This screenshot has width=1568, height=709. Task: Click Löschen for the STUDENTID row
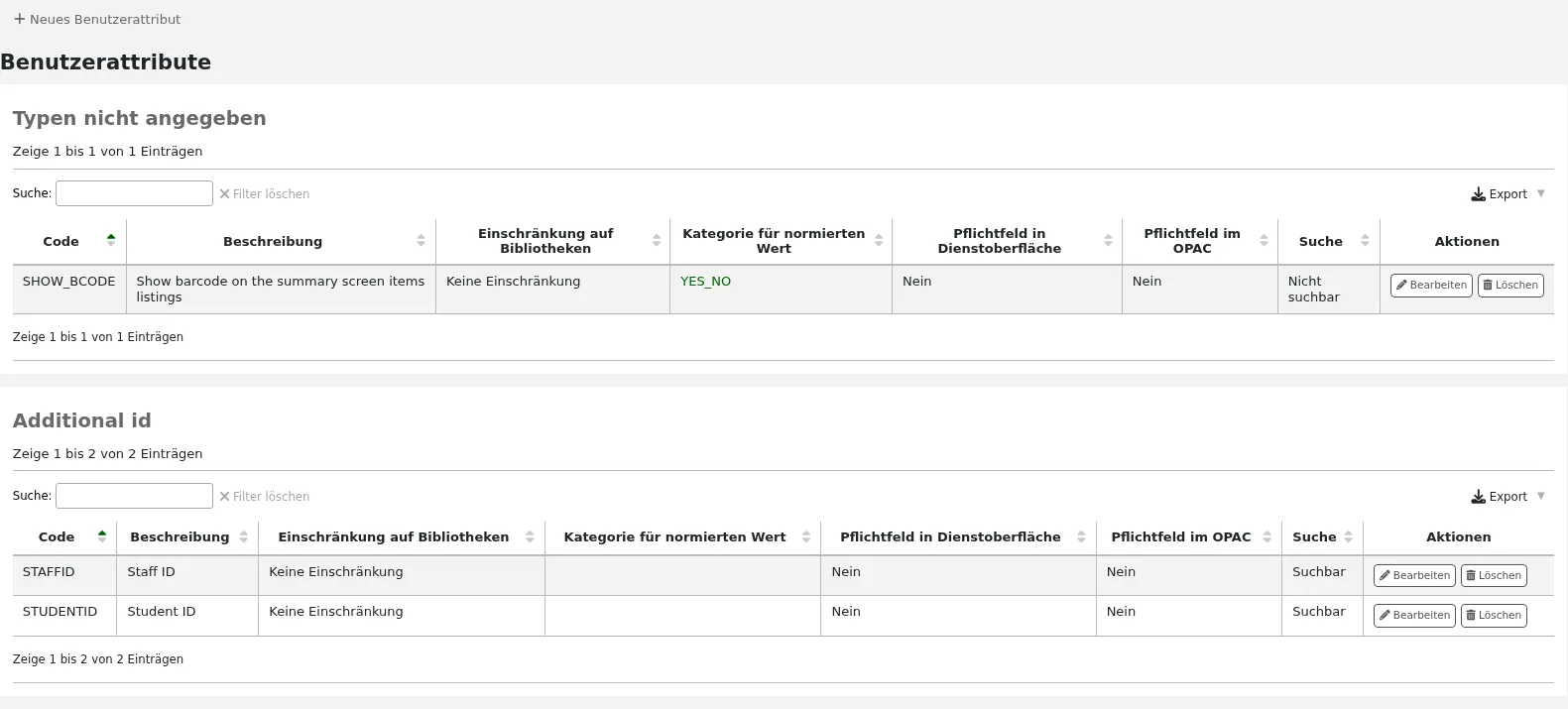pos(1494,615)
